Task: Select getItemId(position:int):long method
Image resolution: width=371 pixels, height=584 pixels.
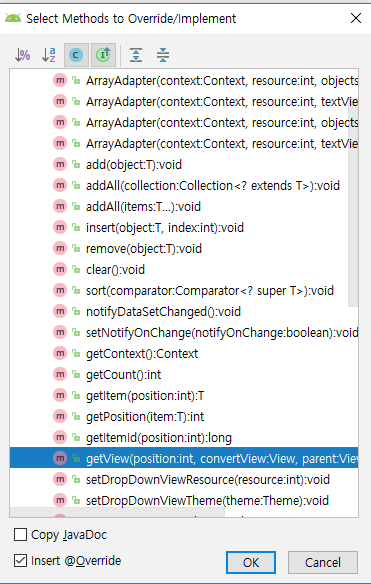Action: (x=184, y=437)
